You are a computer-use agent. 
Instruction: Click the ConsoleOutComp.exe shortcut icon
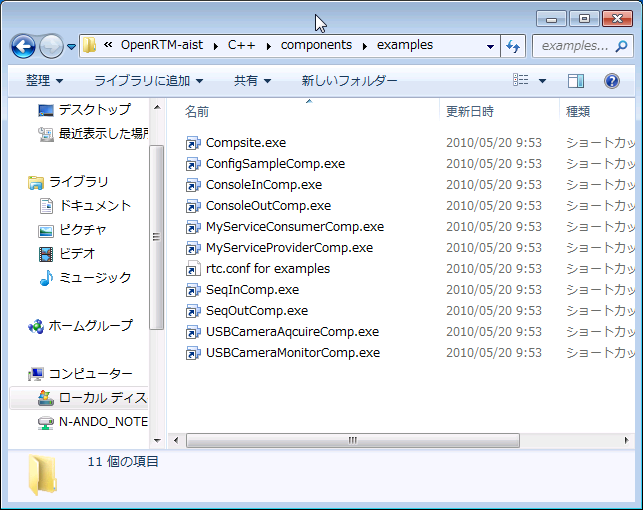click(x=193, y=205)
